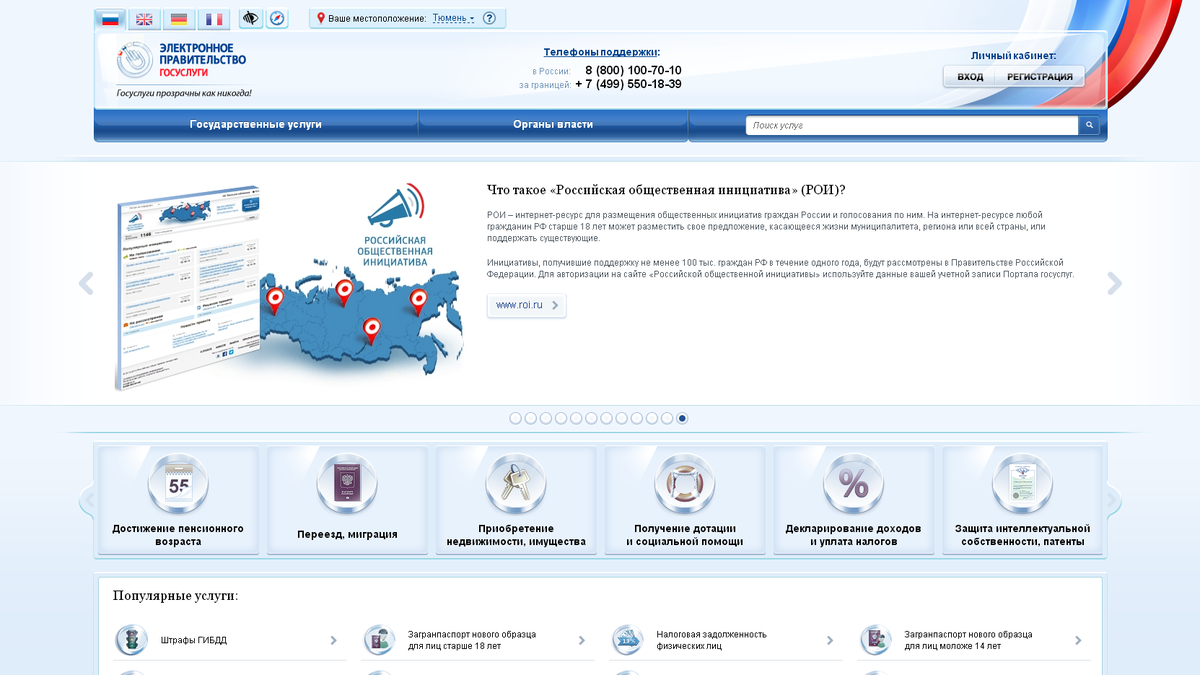Select the first carousel pagination dot

(515, 418)
